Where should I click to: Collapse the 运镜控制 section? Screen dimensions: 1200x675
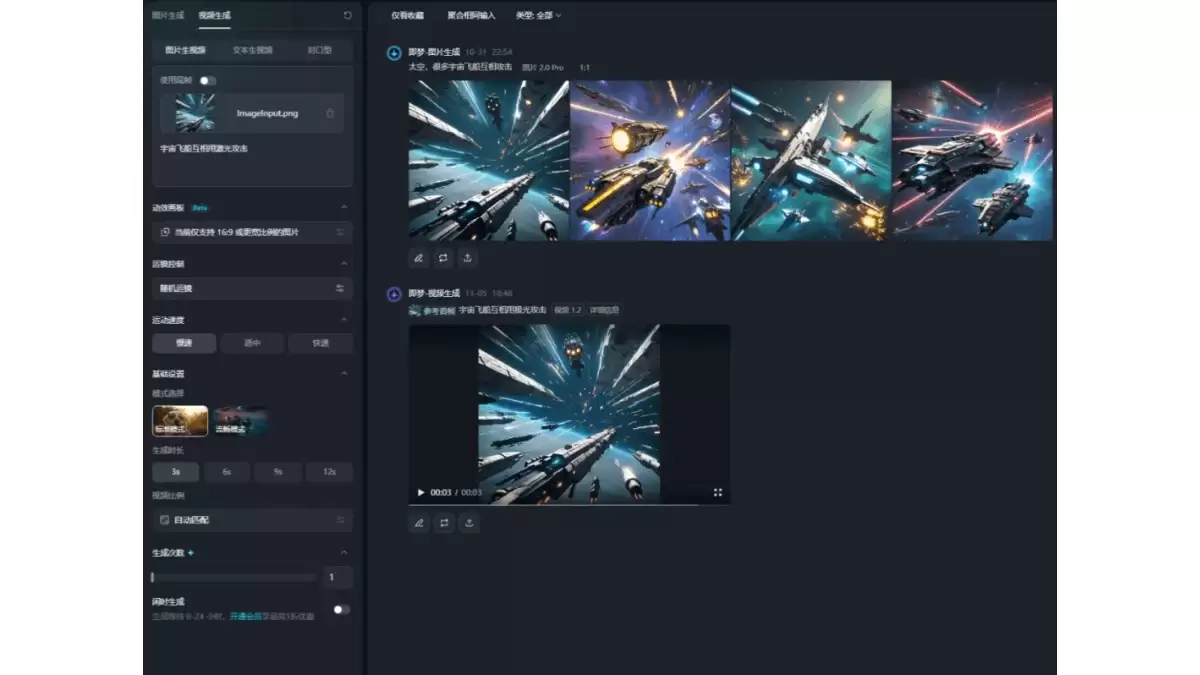pos(344,264)
